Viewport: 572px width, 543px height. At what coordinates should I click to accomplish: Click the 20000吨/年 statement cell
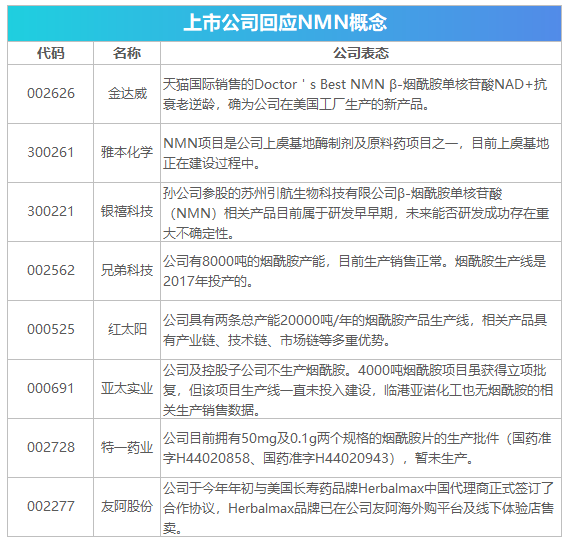click(361, 330)
